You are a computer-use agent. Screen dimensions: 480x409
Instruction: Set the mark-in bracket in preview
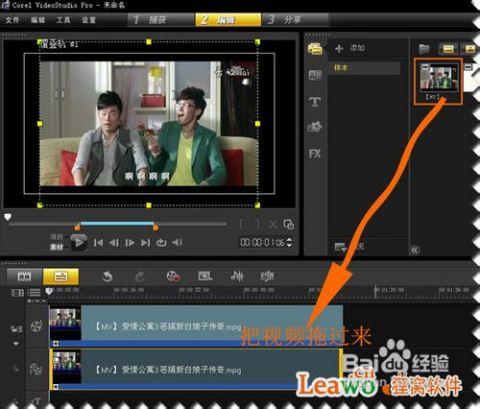242,224
